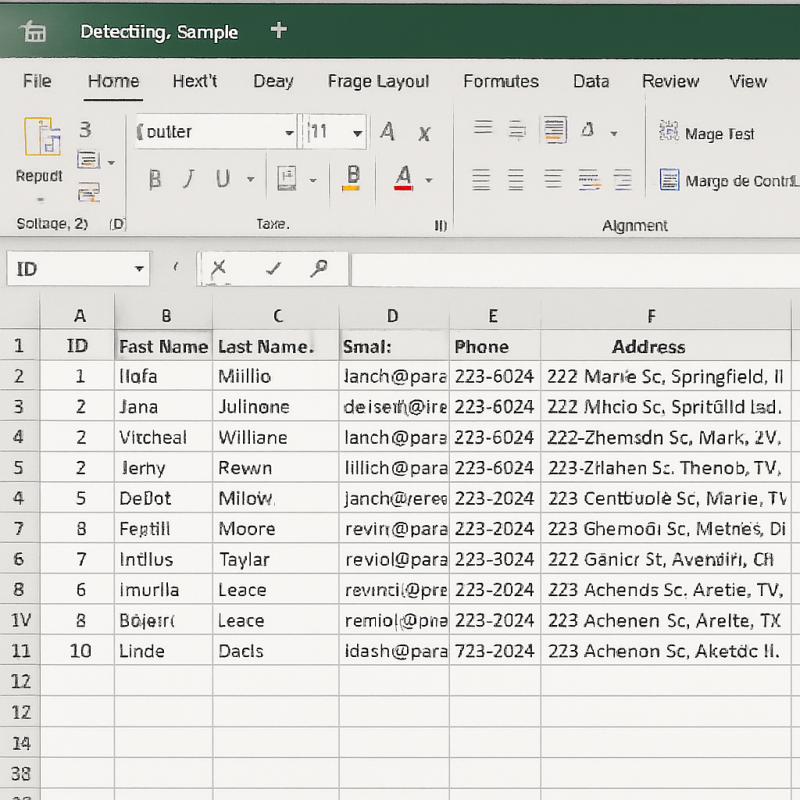Open the font size 11 dropdown
The height and width of the screenshot is (800, 800).
coord(358,133)
